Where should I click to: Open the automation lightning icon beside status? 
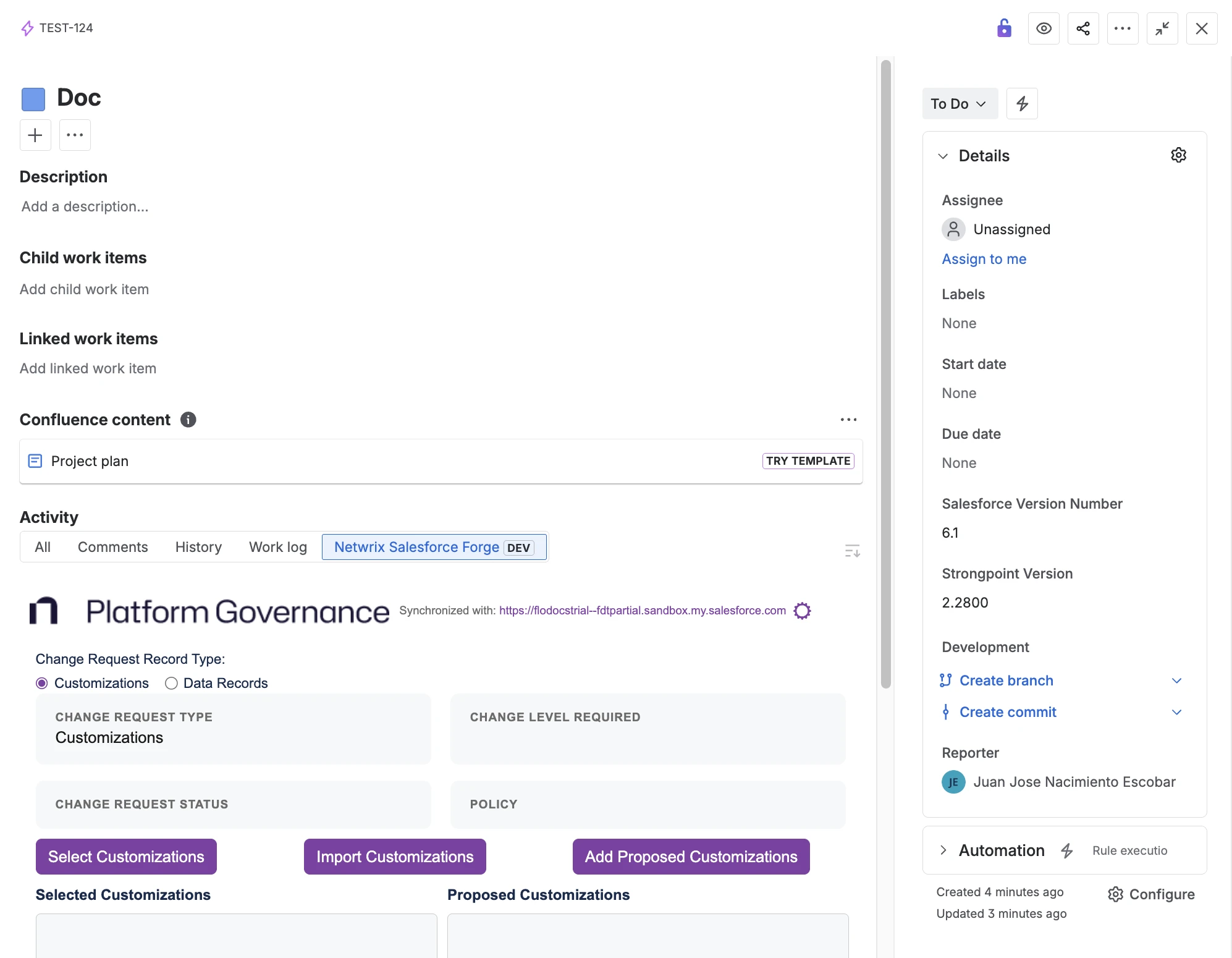click(1022, 104)
